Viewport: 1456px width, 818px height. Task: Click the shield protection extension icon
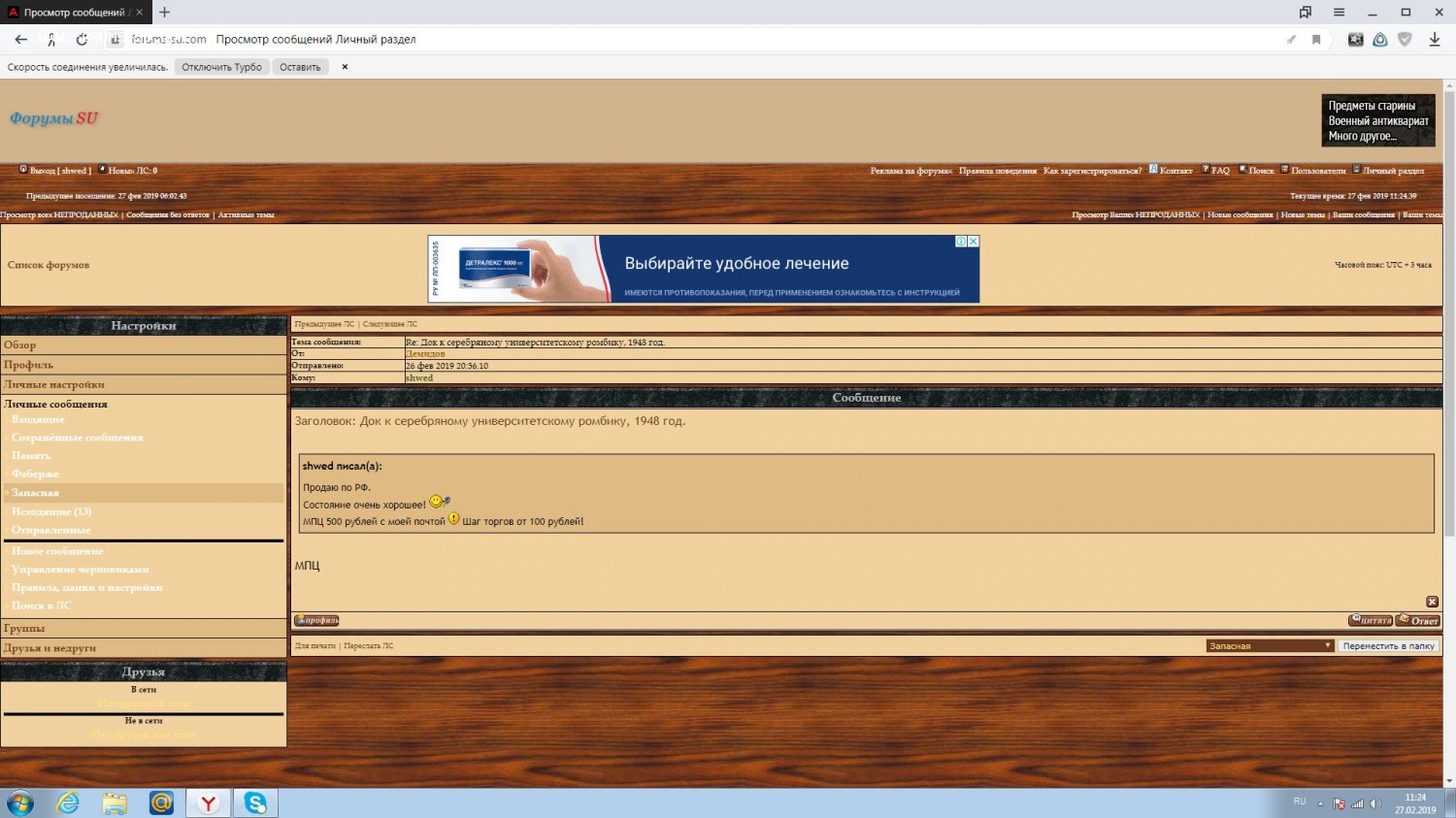(x=1405, y=40)
